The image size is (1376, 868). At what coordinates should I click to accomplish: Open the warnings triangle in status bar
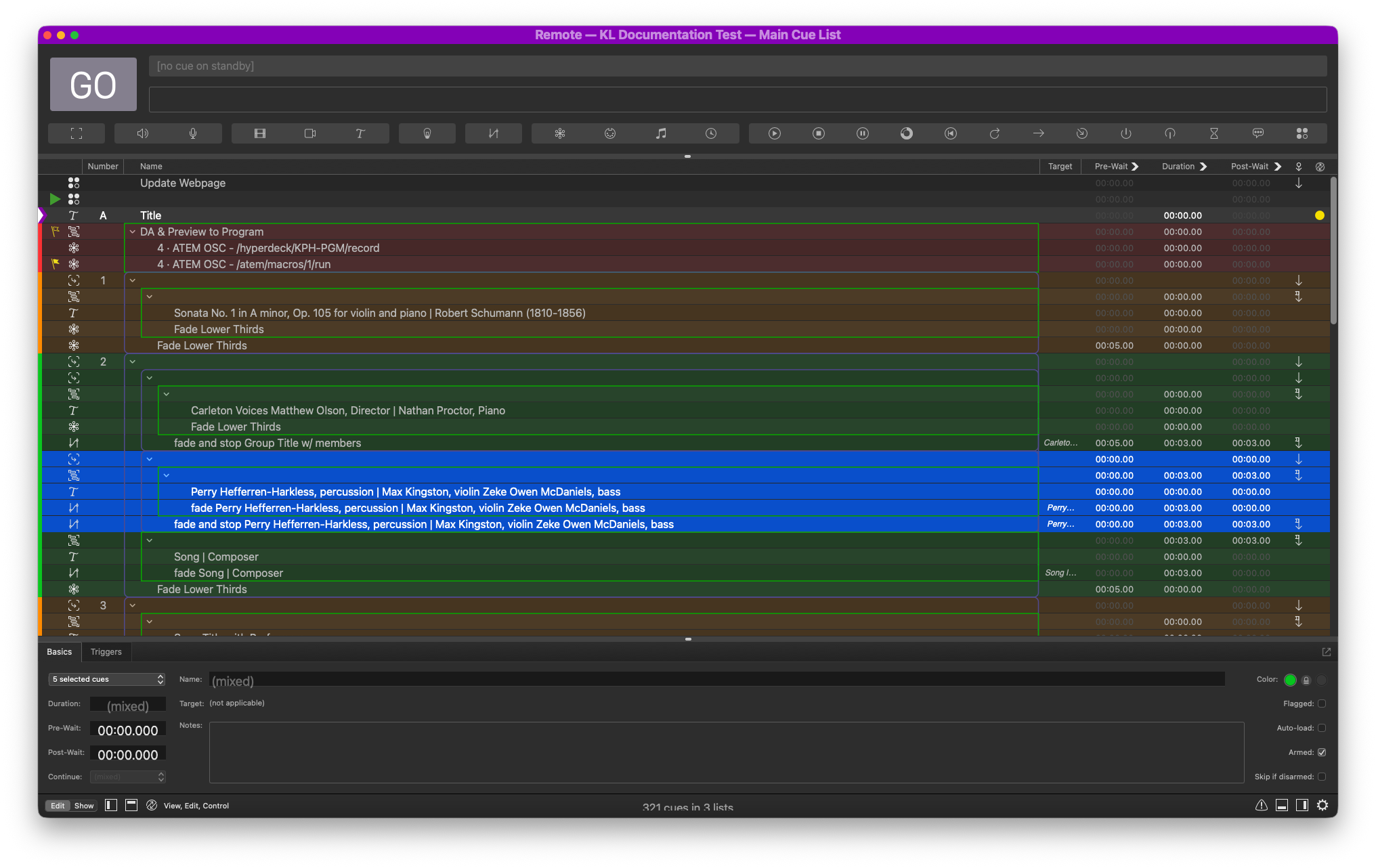click(1262, 805)
